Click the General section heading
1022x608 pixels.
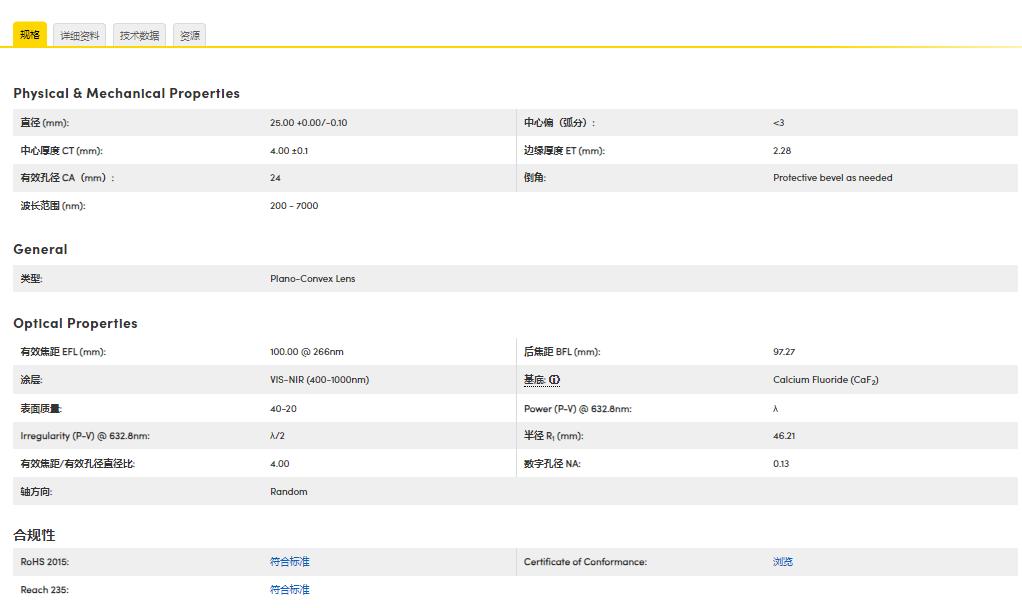coord(40,249)
